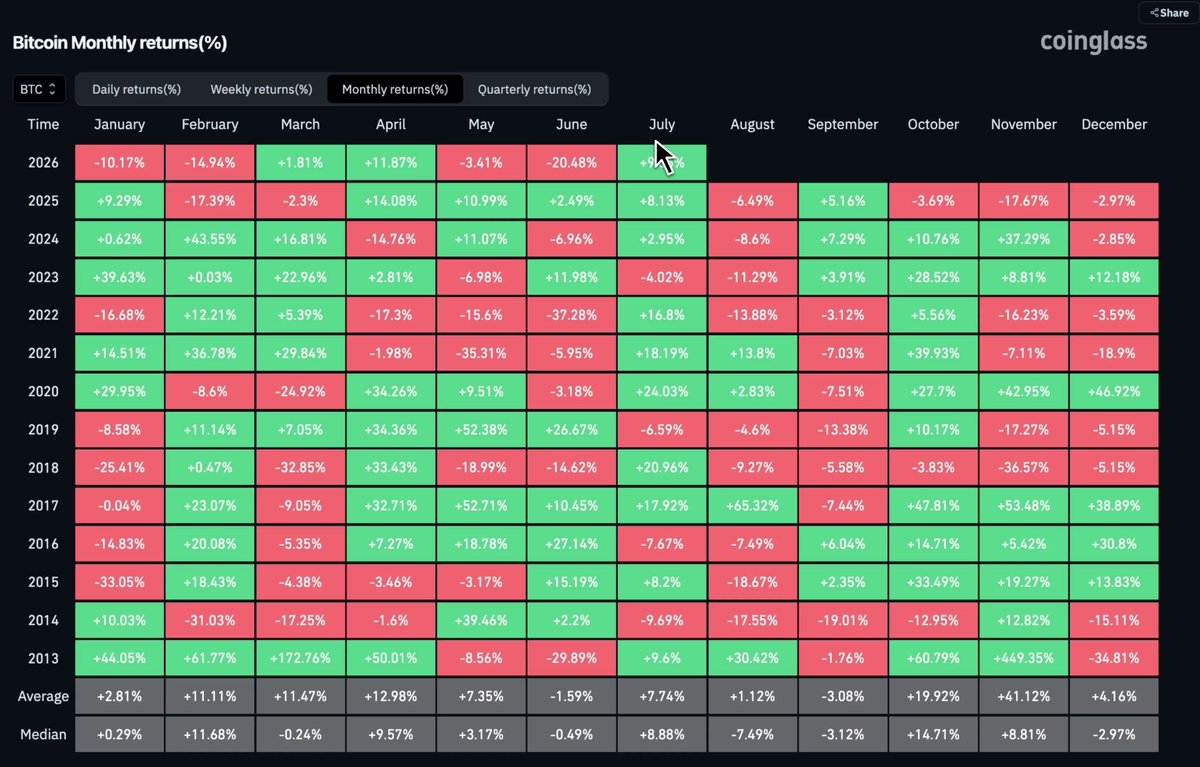Click the Time column header
Image resolution: width=1200 pixels, height=767 pixels.
(x=43, y=124)
